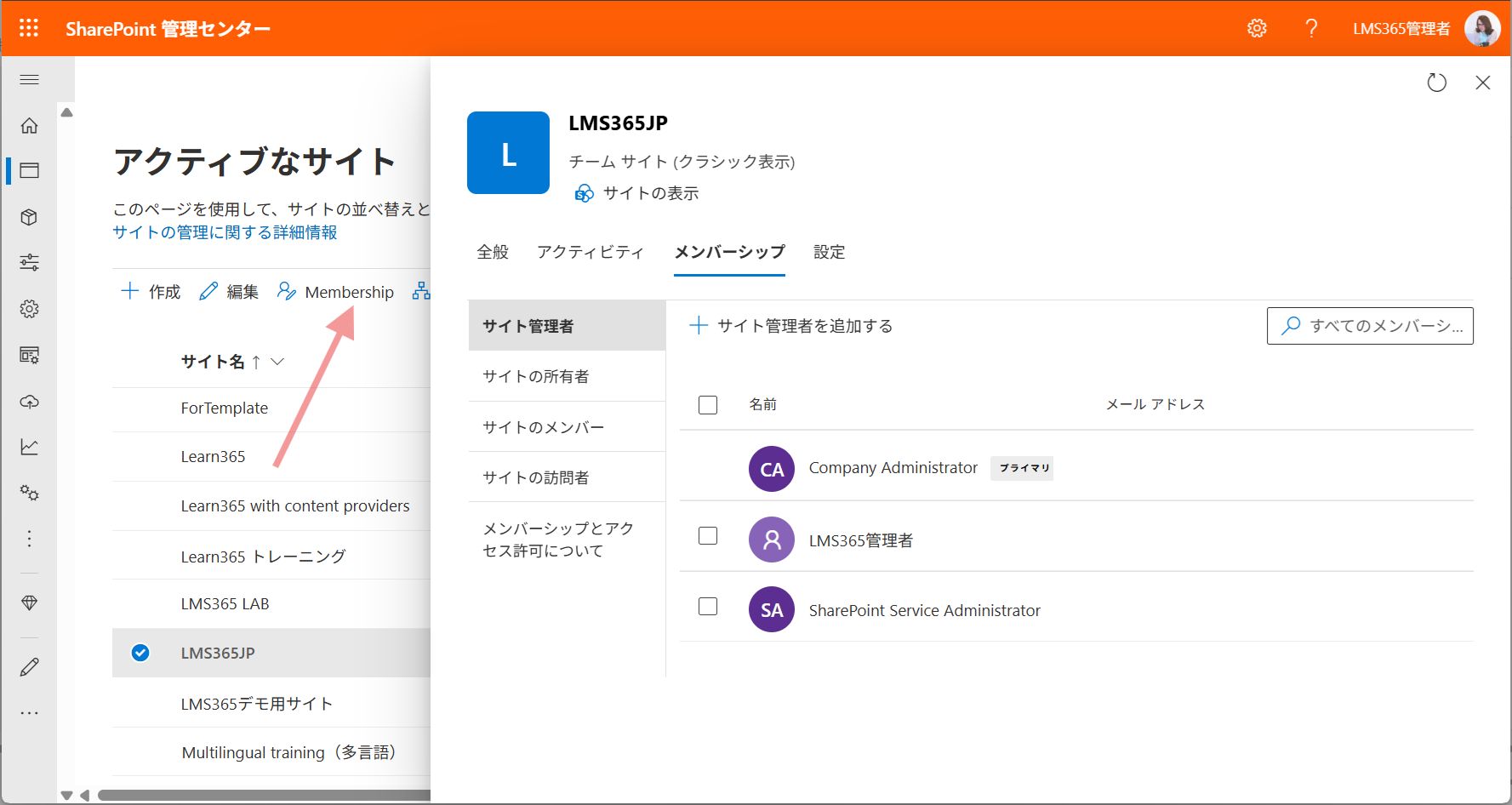Open the cube icon in the left navigation
Screen dimensions: 1512x805
[30, 217]
